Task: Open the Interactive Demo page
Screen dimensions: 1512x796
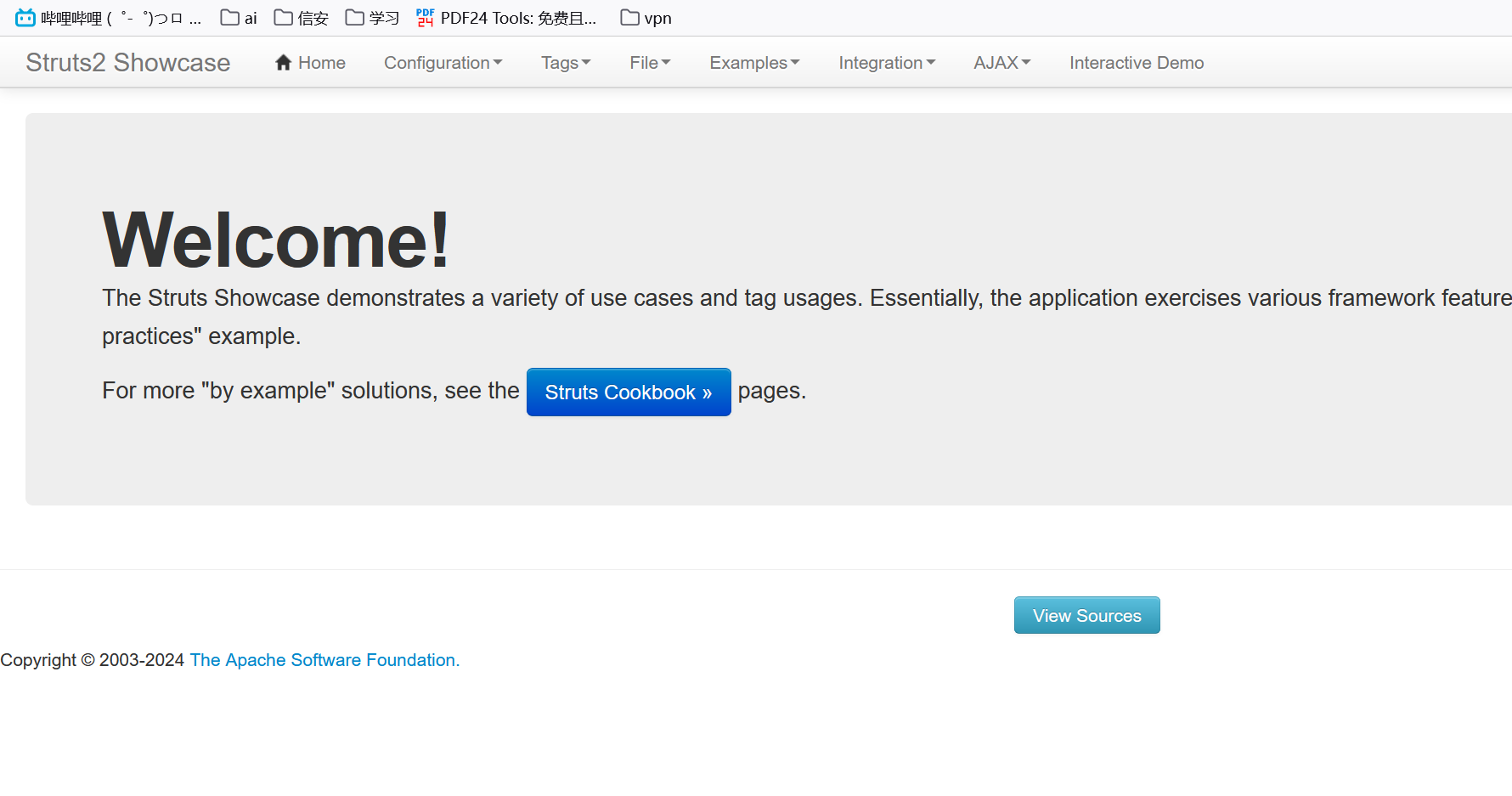Action: [1137, 63]
